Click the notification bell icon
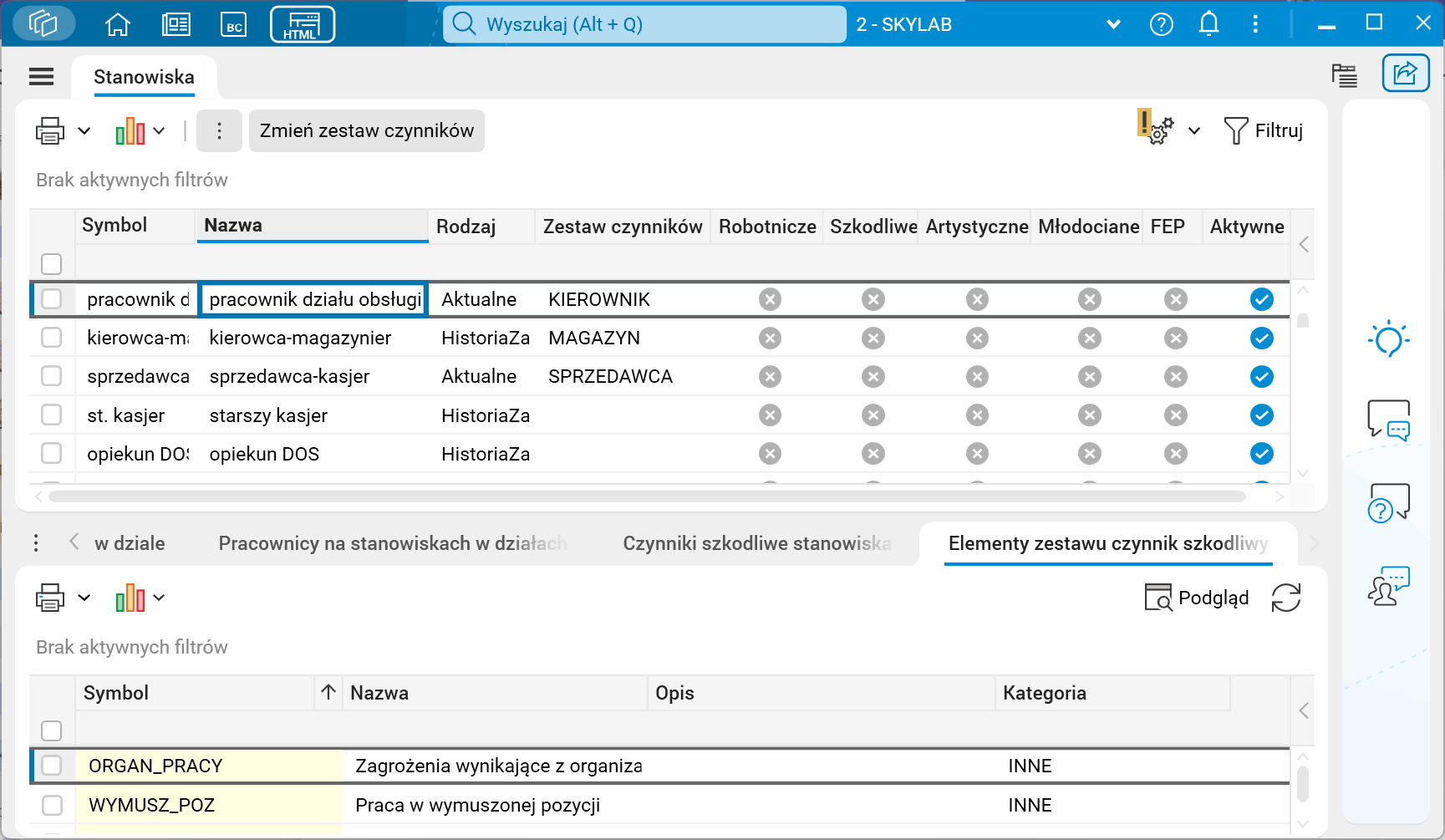The image size is (1445, 840). 1208,23
